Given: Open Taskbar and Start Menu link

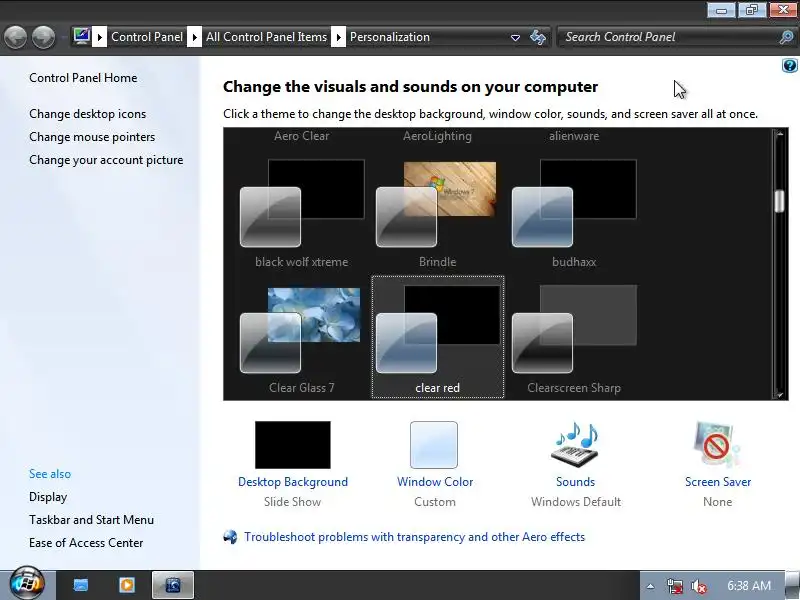Looking at the screenshot, I should pyautogui.click(x=91, y=519).
